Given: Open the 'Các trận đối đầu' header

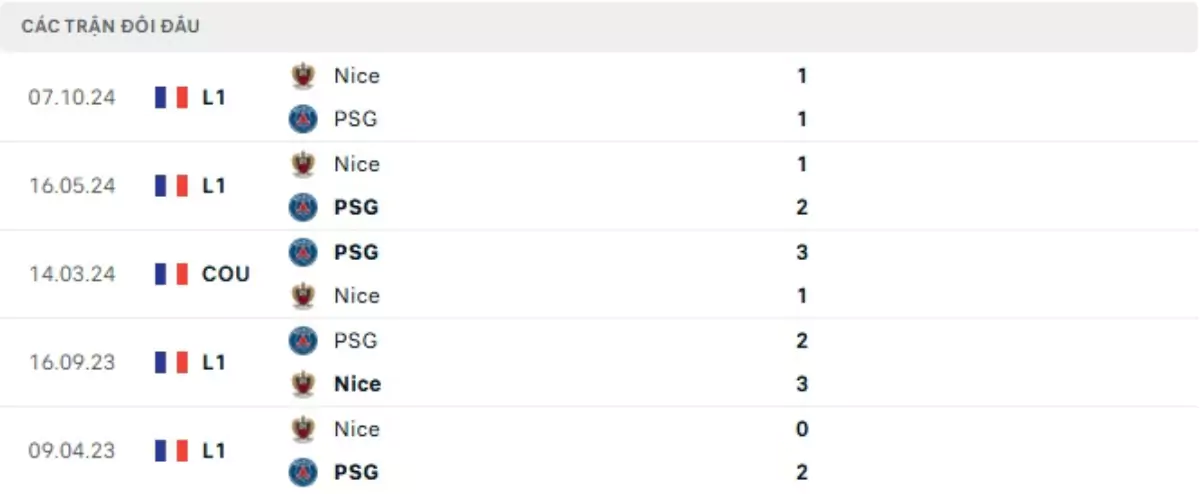Looking at the screenshot, I should (110, 27).
